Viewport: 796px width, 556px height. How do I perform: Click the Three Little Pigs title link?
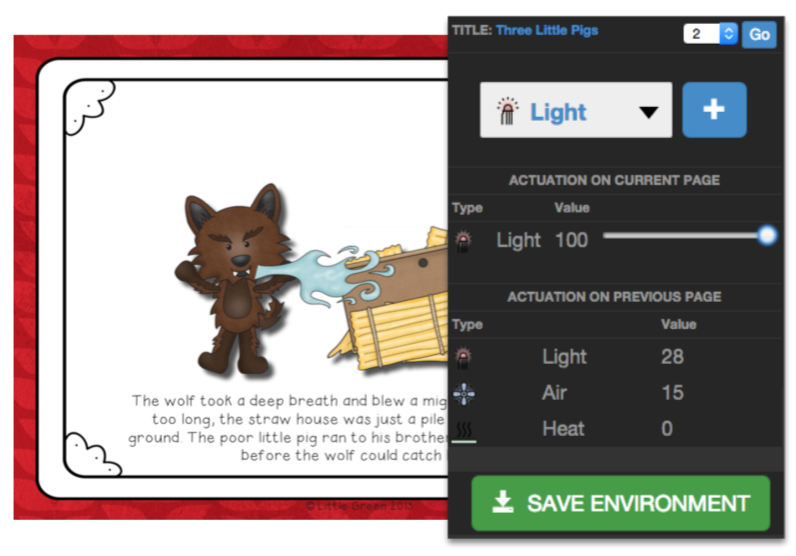tap(547, 30)
